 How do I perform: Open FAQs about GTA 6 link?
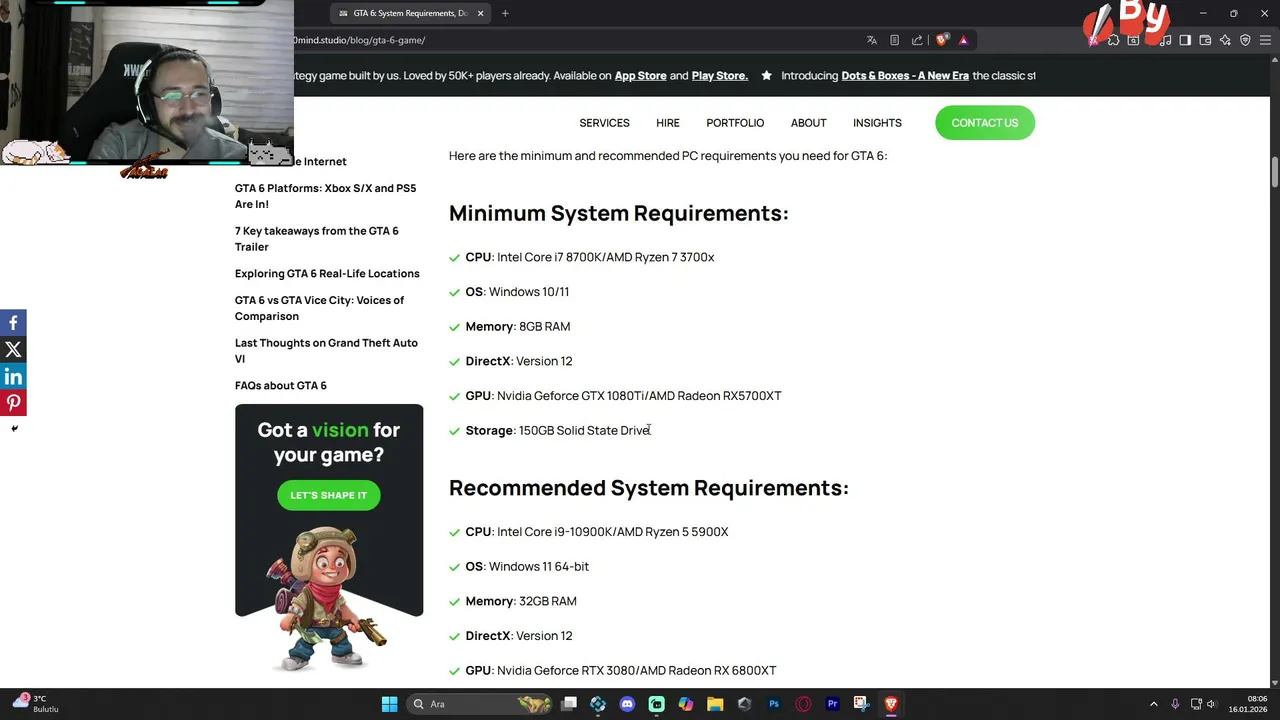coord(280,385)
